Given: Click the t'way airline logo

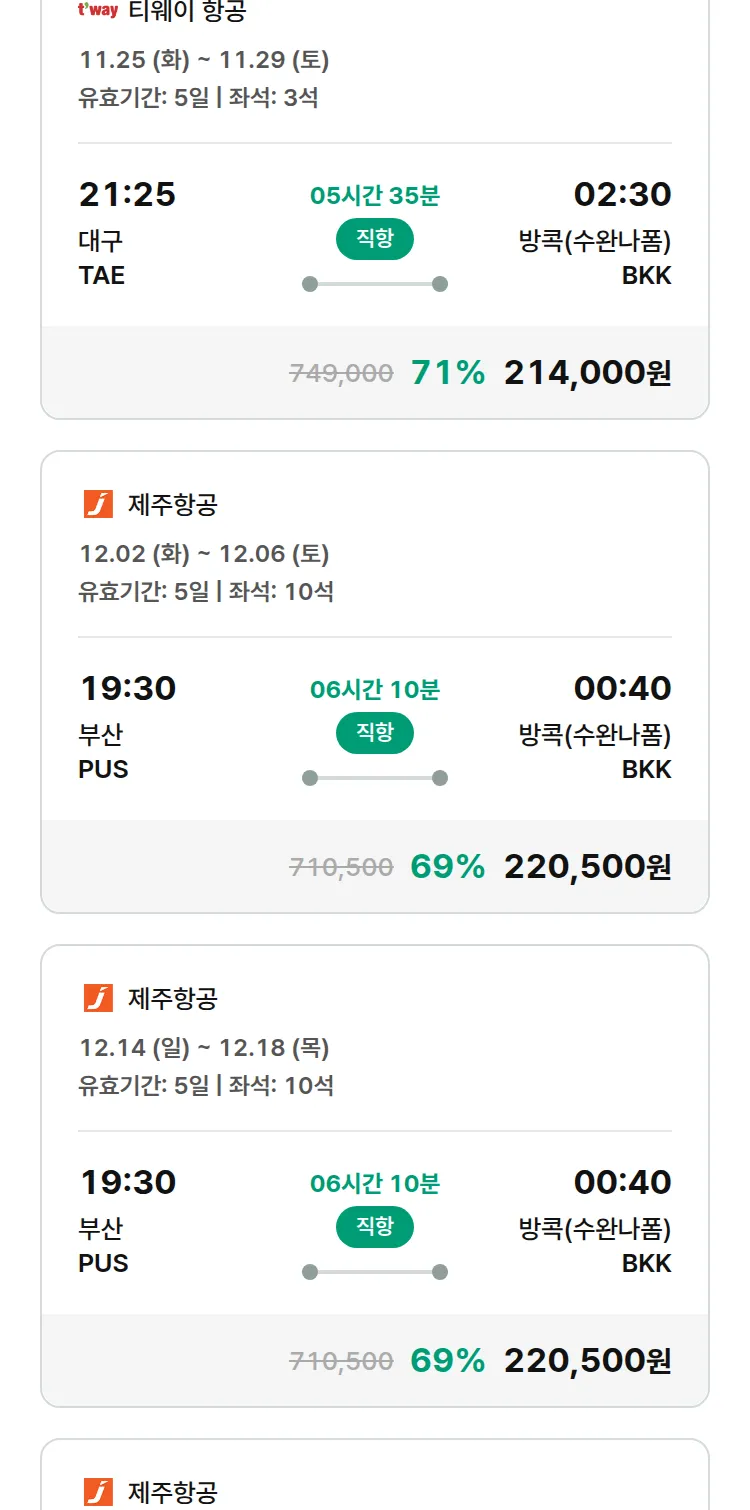Looking at the screenshot, I should [x=98, y=11].
